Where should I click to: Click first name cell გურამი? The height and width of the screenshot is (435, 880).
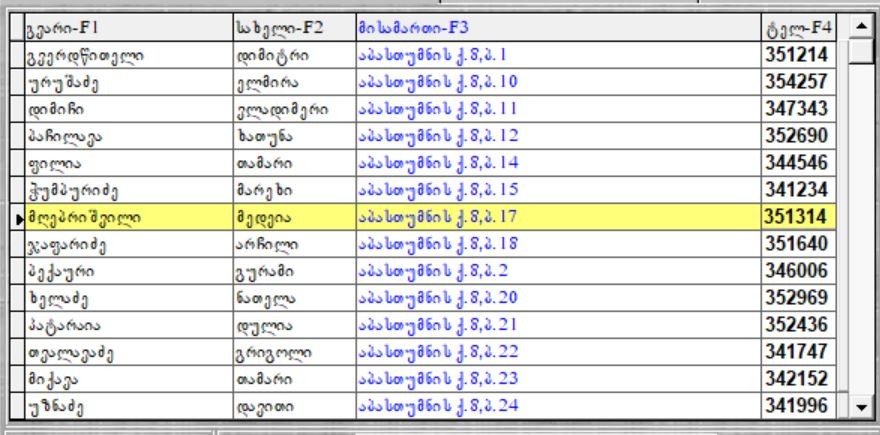point(295,271)
